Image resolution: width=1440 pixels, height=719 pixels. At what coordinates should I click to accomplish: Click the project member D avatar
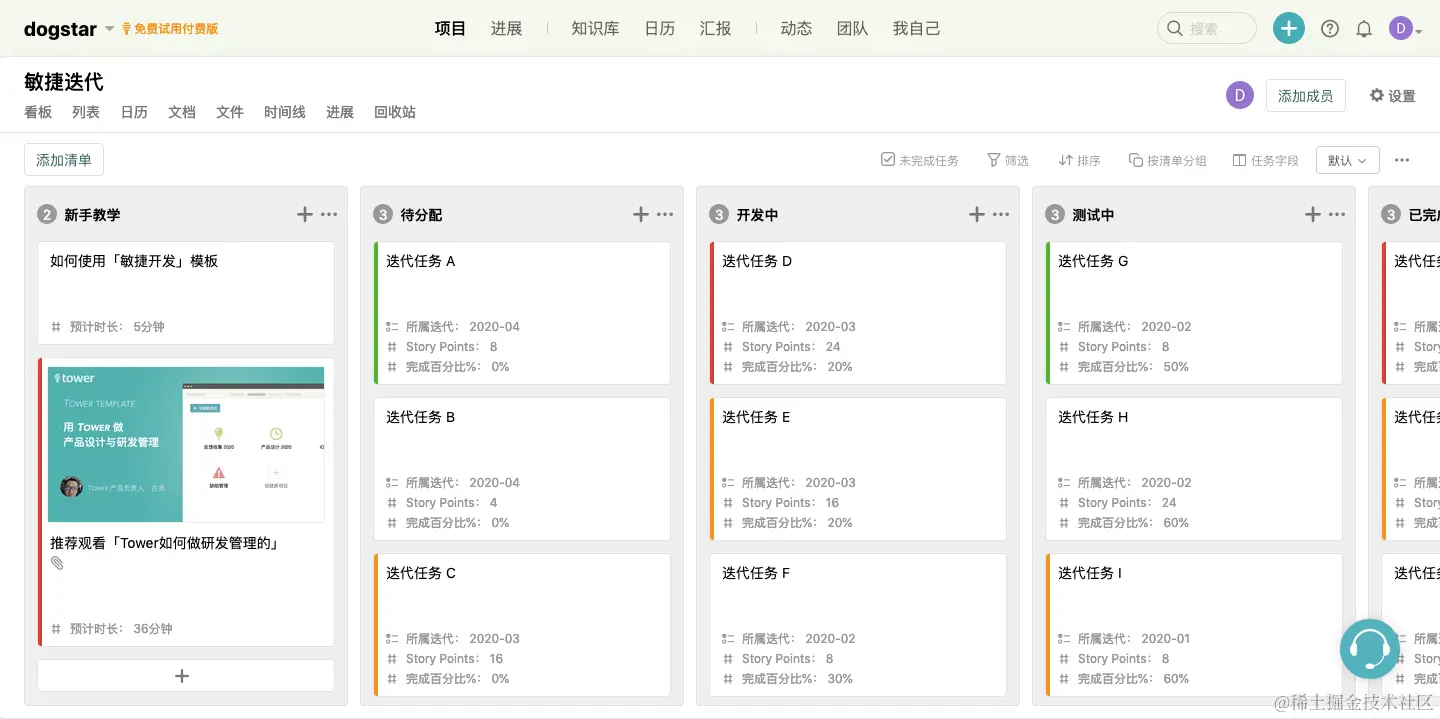[1240, 95]
